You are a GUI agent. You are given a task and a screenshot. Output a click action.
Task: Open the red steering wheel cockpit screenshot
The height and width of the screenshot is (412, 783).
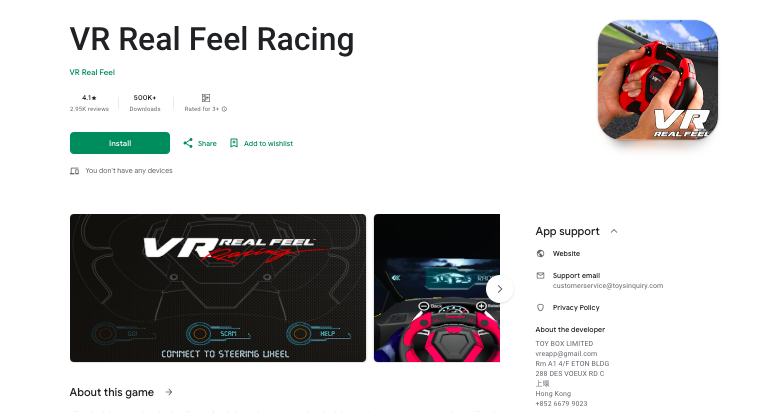click(x=437, y=288)
